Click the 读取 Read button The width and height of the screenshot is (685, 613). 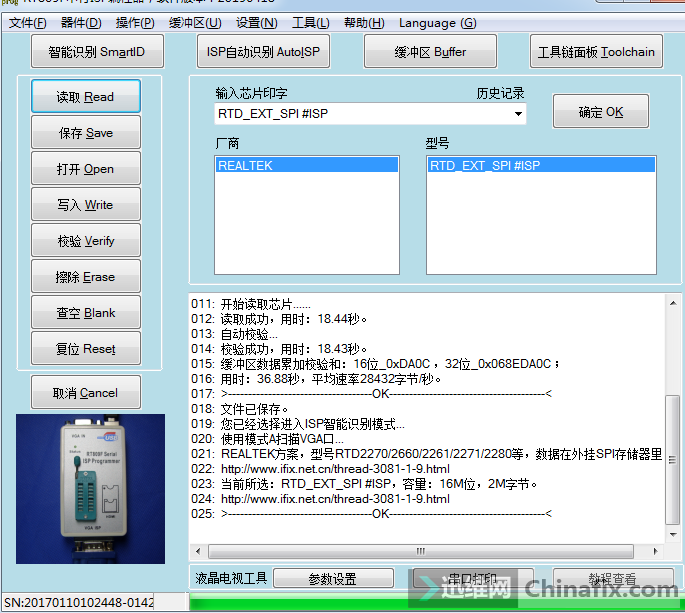85,97
